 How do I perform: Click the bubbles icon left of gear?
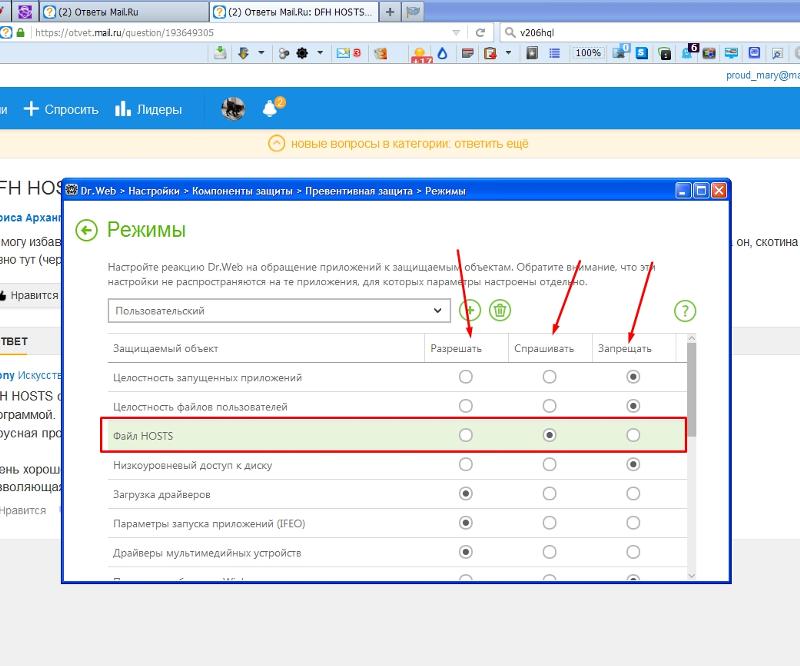(284, 53)
